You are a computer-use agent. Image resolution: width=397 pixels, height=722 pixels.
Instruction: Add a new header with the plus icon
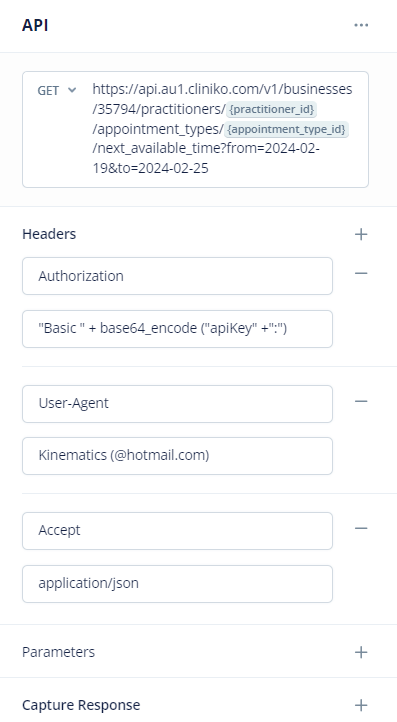tap(361, 234)
